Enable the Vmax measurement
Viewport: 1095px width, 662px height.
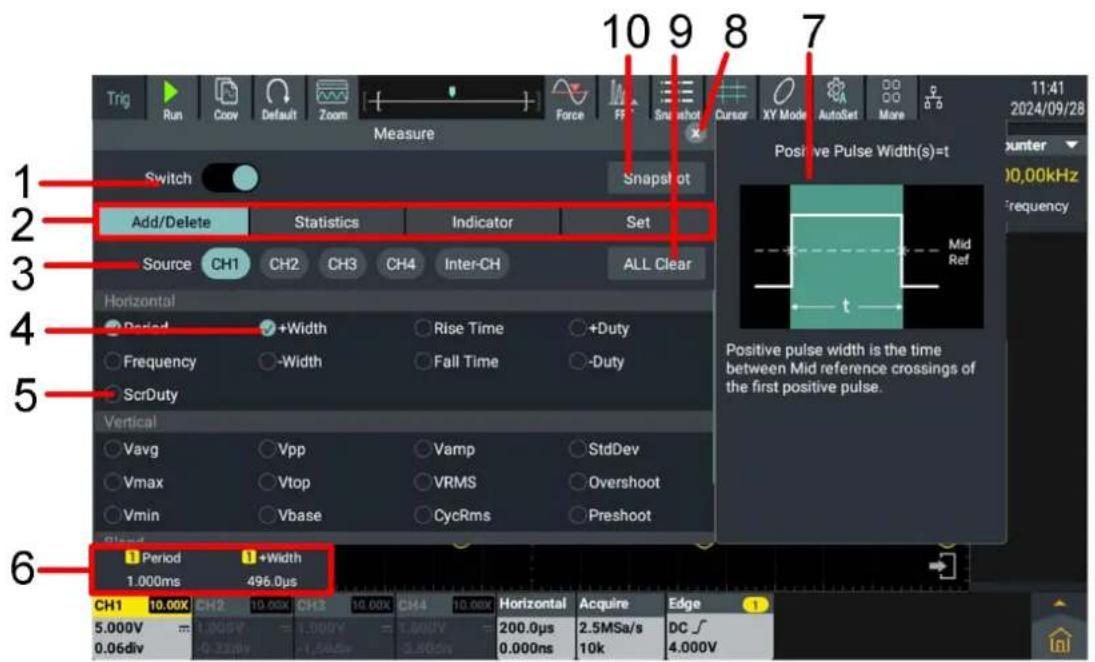(112, 482)
